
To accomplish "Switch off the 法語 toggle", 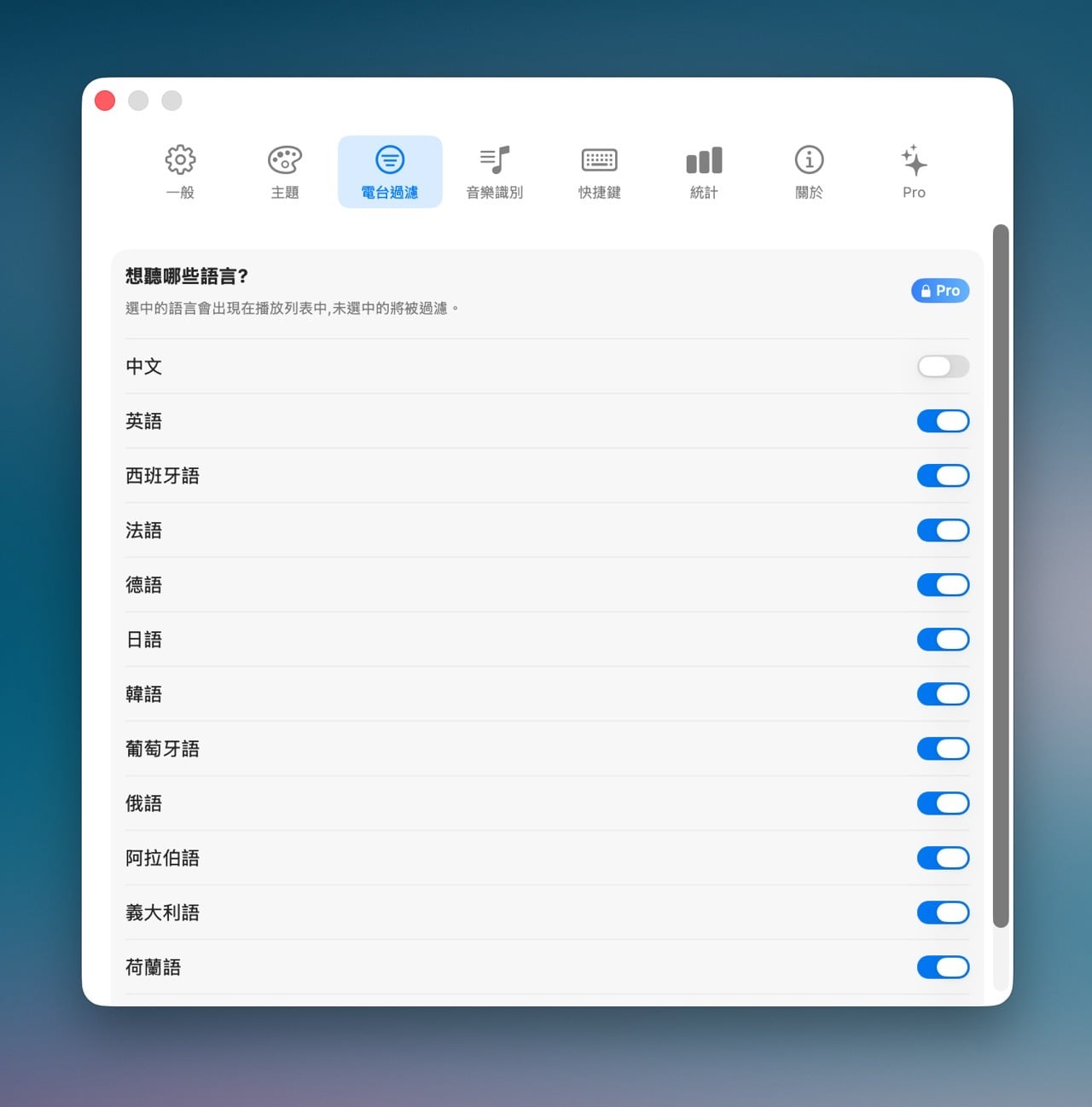I will [944, 530].
